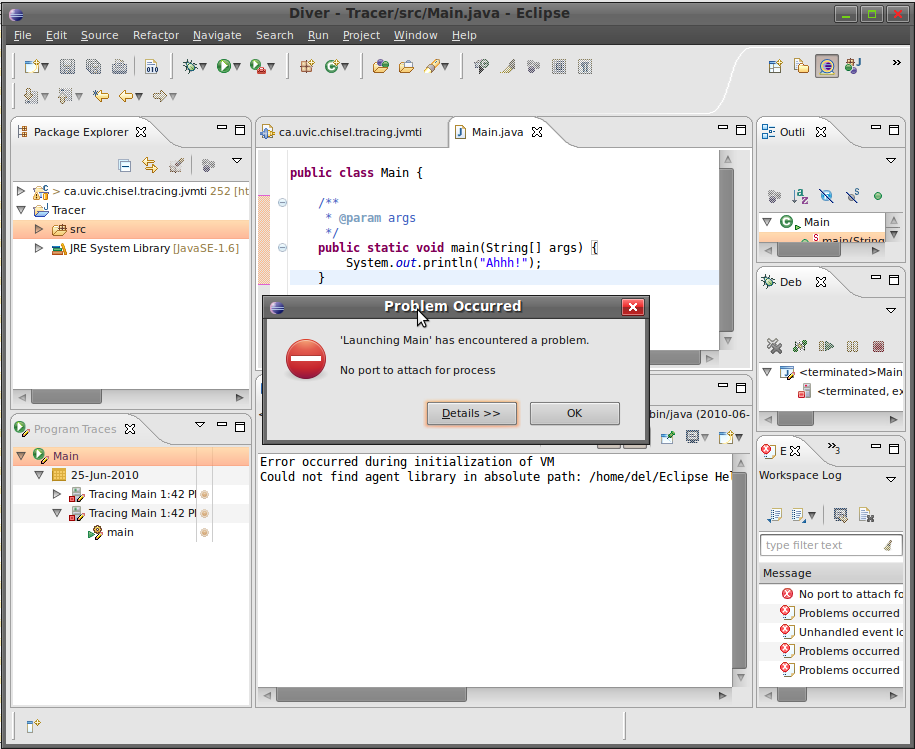The image size is (915, 749).
Task: Expand the first Tracing Main 1:42 entry
Action: (57, 494)
